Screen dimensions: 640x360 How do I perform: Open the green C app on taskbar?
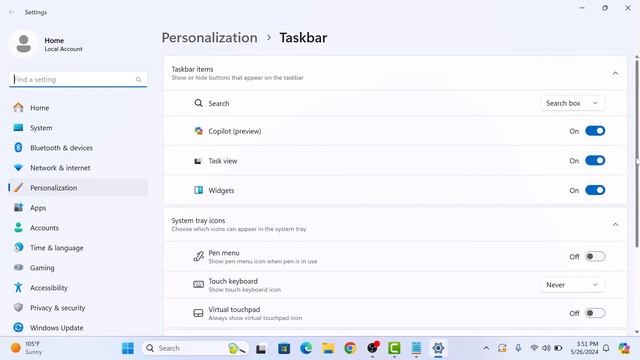(394, 348)
